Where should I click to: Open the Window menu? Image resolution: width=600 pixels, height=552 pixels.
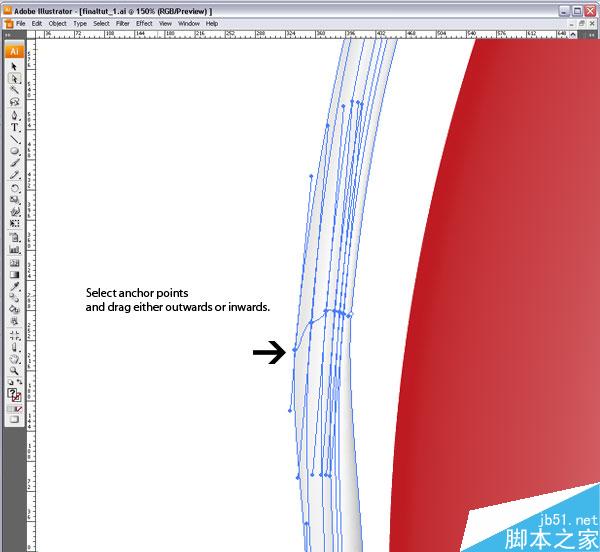point(189,23)
